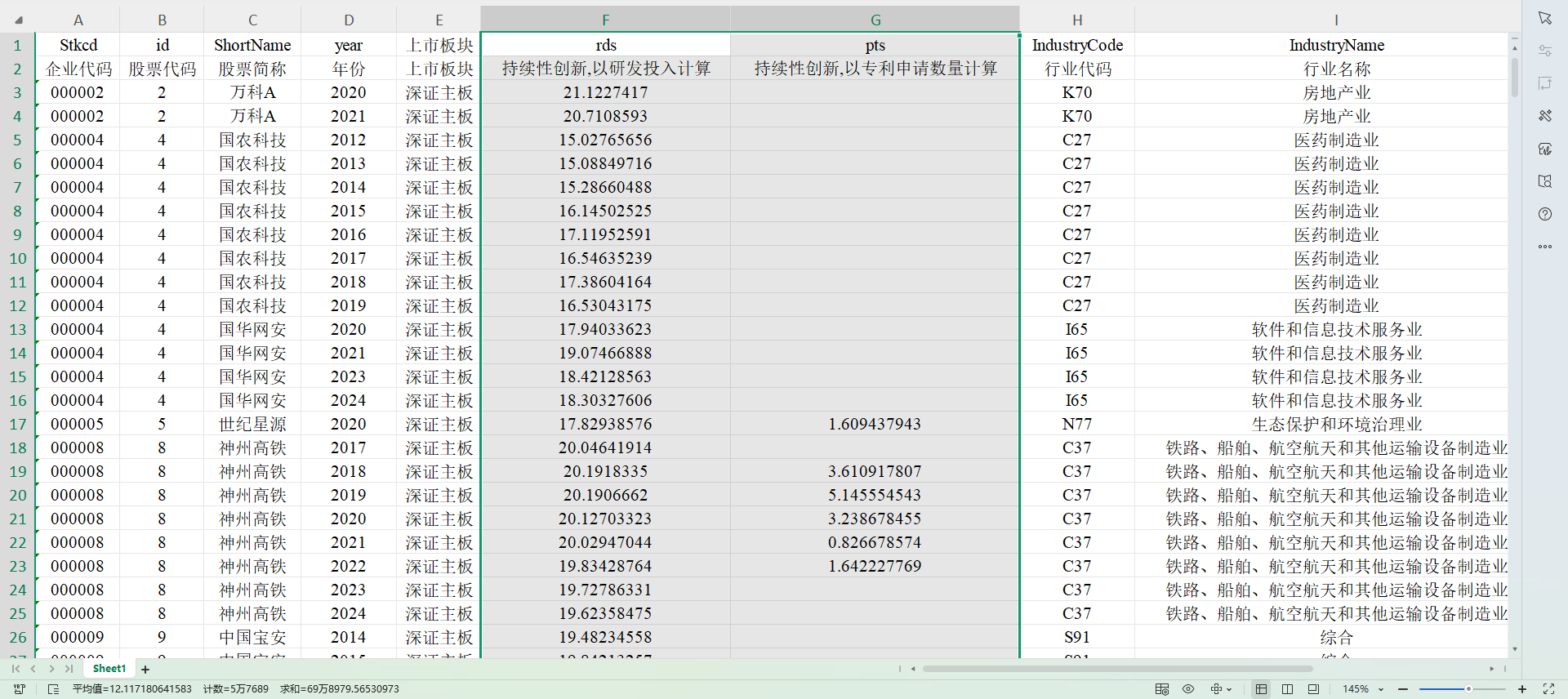The image size is (1568, 699).
Task: Click the minus icon to zoom out
Action: click(x=1403, y=689)
